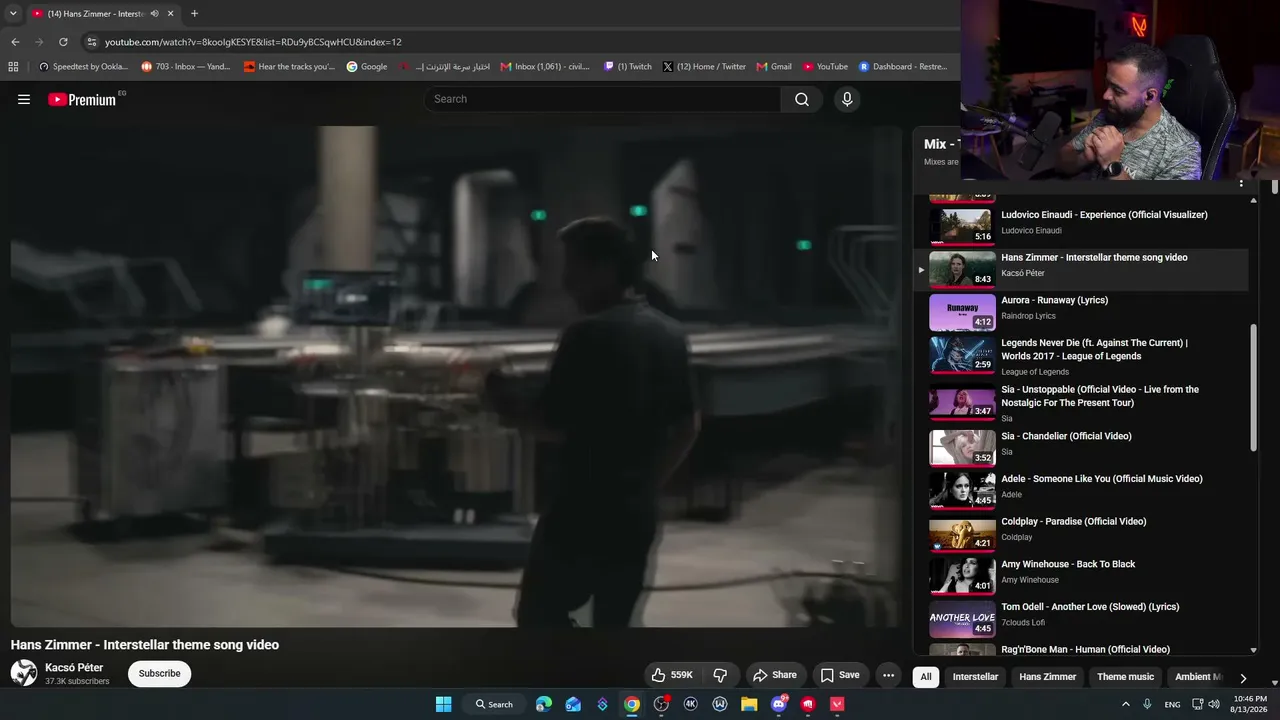Image resolution: width=1280 pixels, height=720 pixels.
Task: Play Aurora Runaway thumbnail
Action: pos(962,311)
